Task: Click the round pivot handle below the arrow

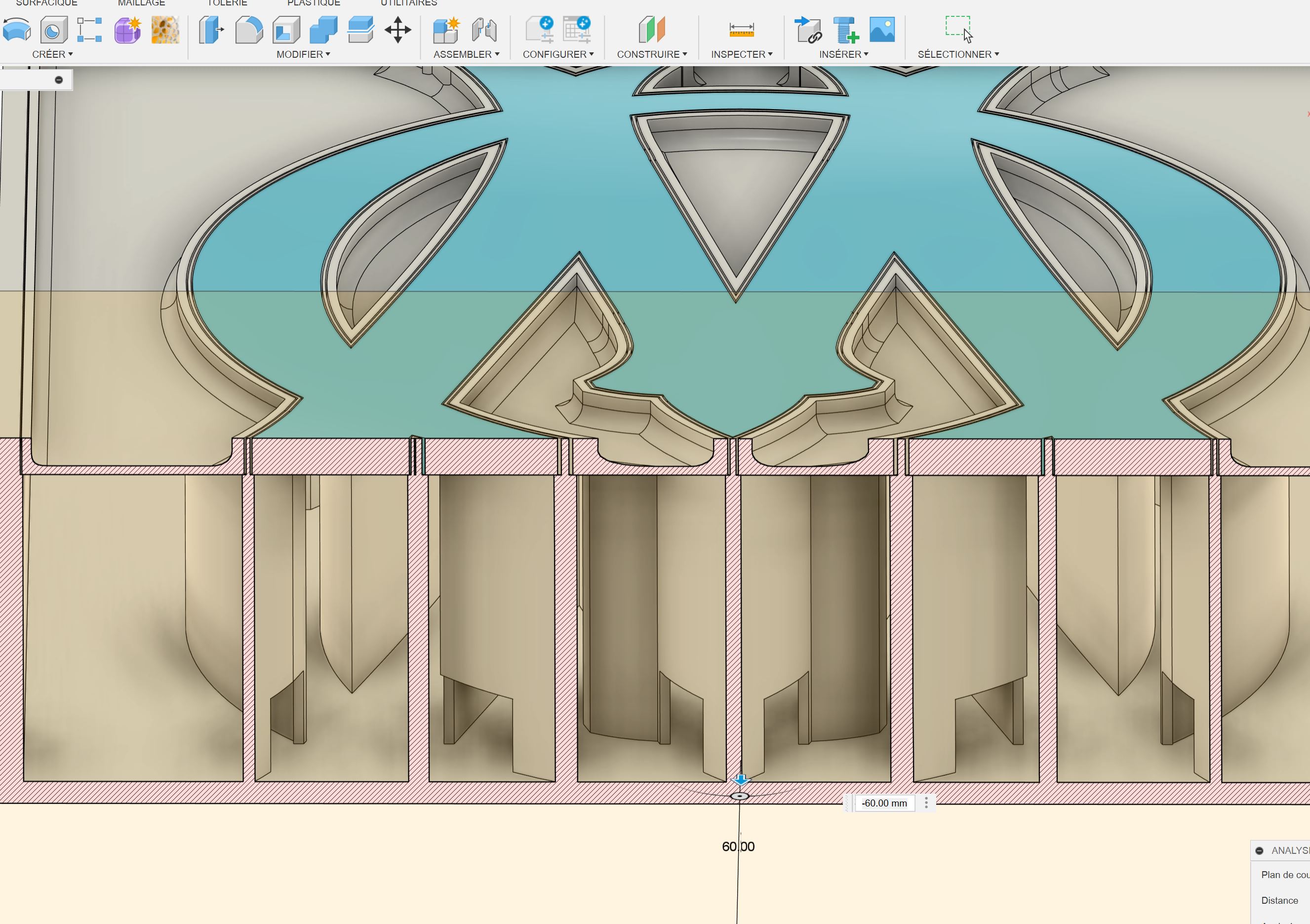Action: pos(740,796)
